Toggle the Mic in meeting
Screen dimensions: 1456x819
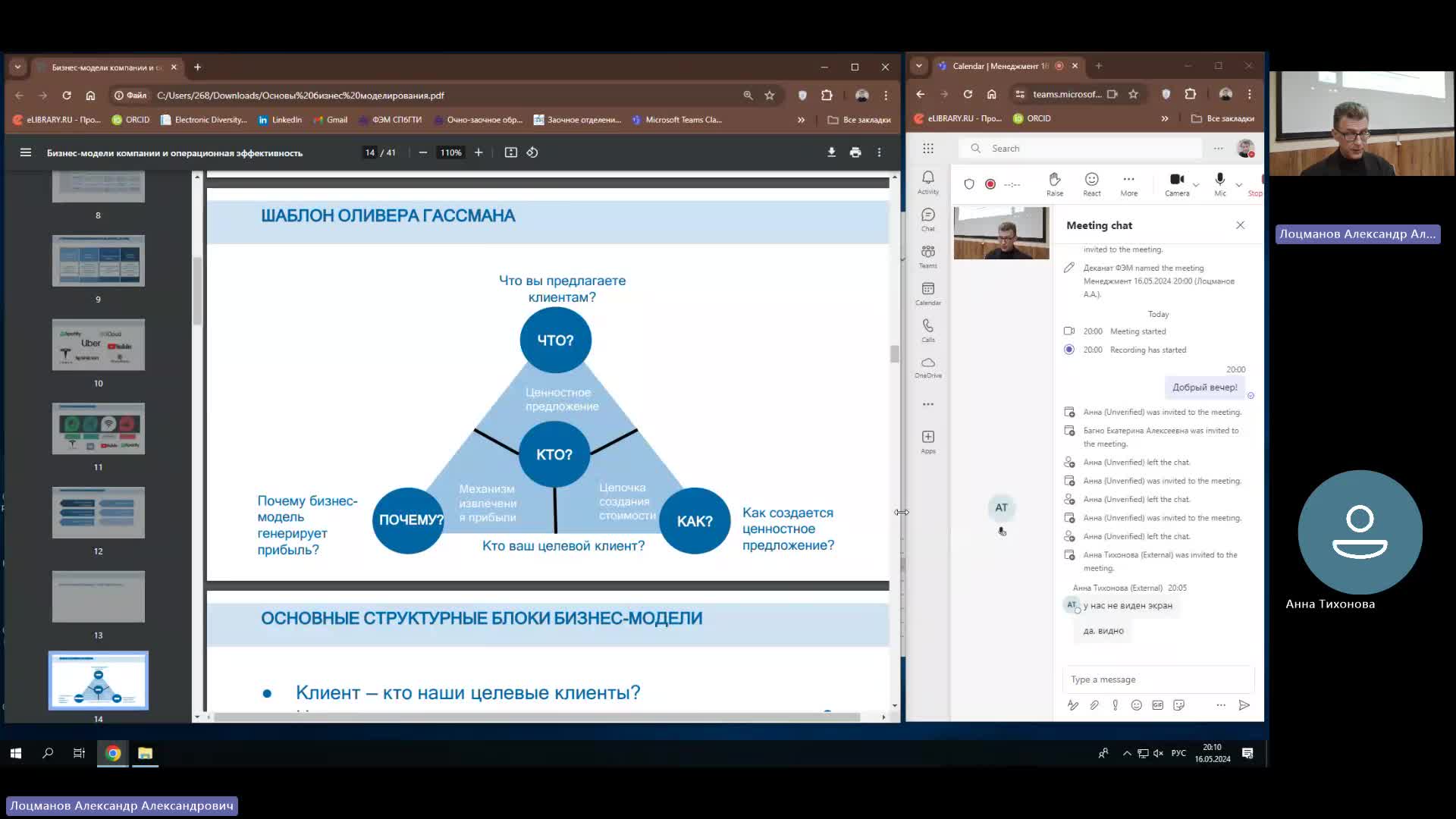pyautogui.click(x=1220, y=184)
